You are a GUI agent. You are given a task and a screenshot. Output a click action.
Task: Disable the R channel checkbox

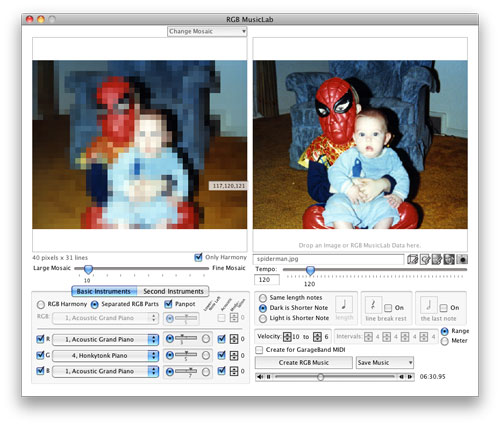(x=40, y=339)
